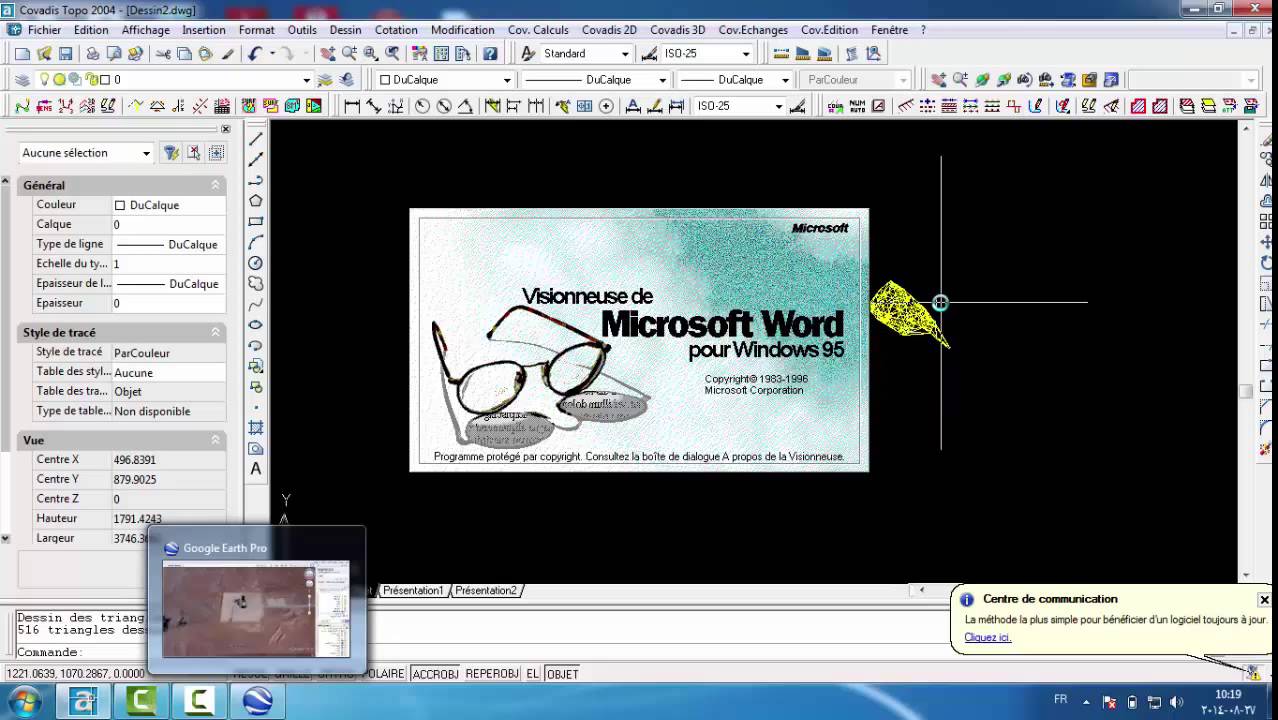Select the multiline Text tool (A)

pos(256,468)
